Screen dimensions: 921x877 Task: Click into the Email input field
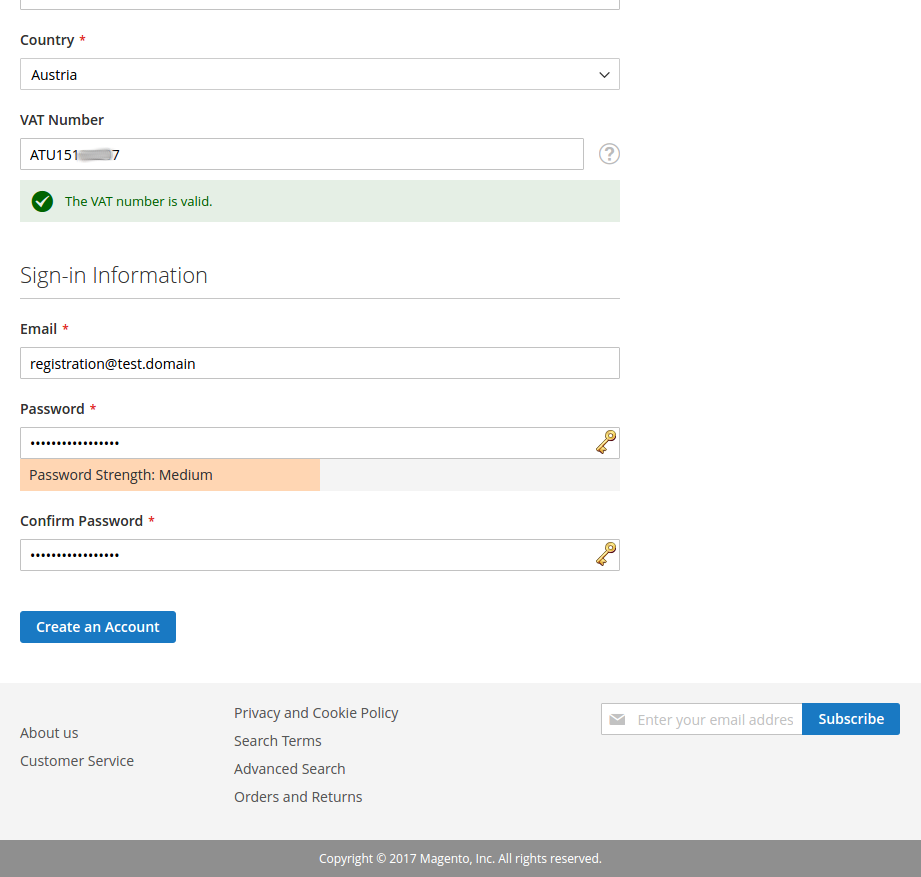320,364
